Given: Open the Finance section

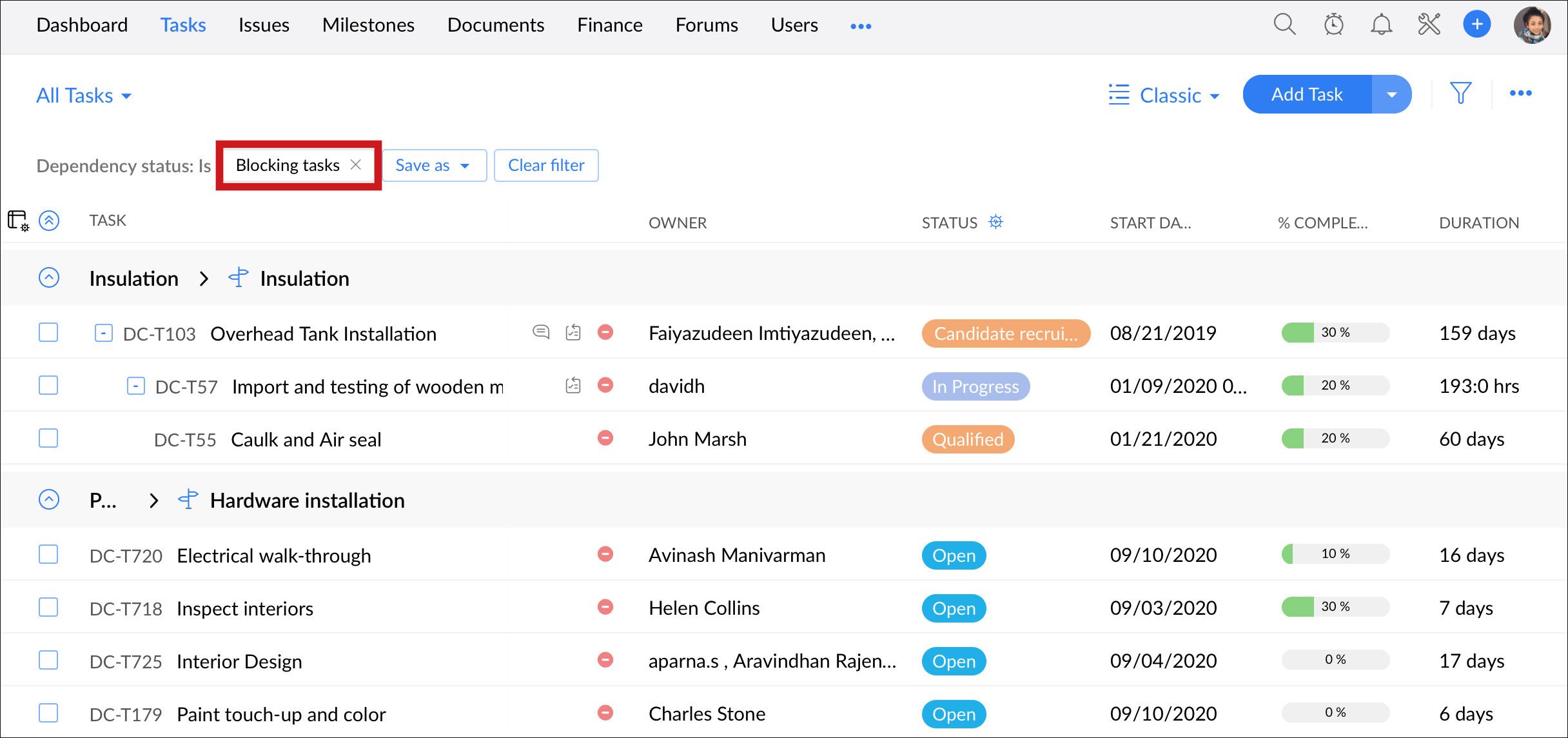Looking at the screenshot, I should tap(609, 25).
